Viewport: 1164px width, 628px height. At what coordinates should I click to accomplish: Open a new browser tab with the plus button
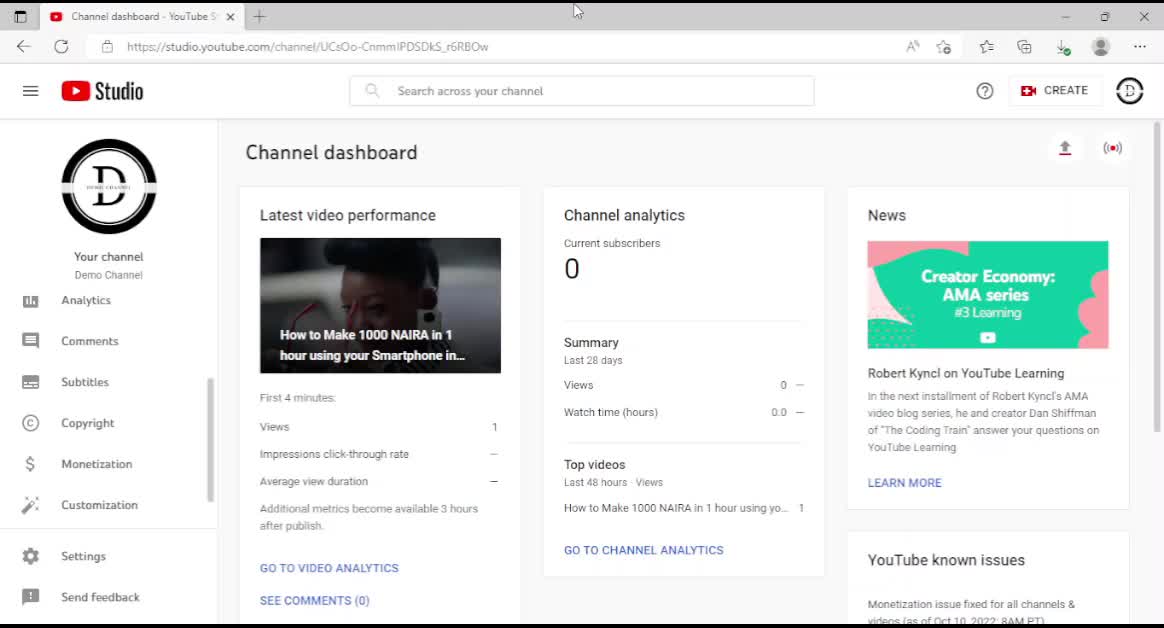point(259,16)
